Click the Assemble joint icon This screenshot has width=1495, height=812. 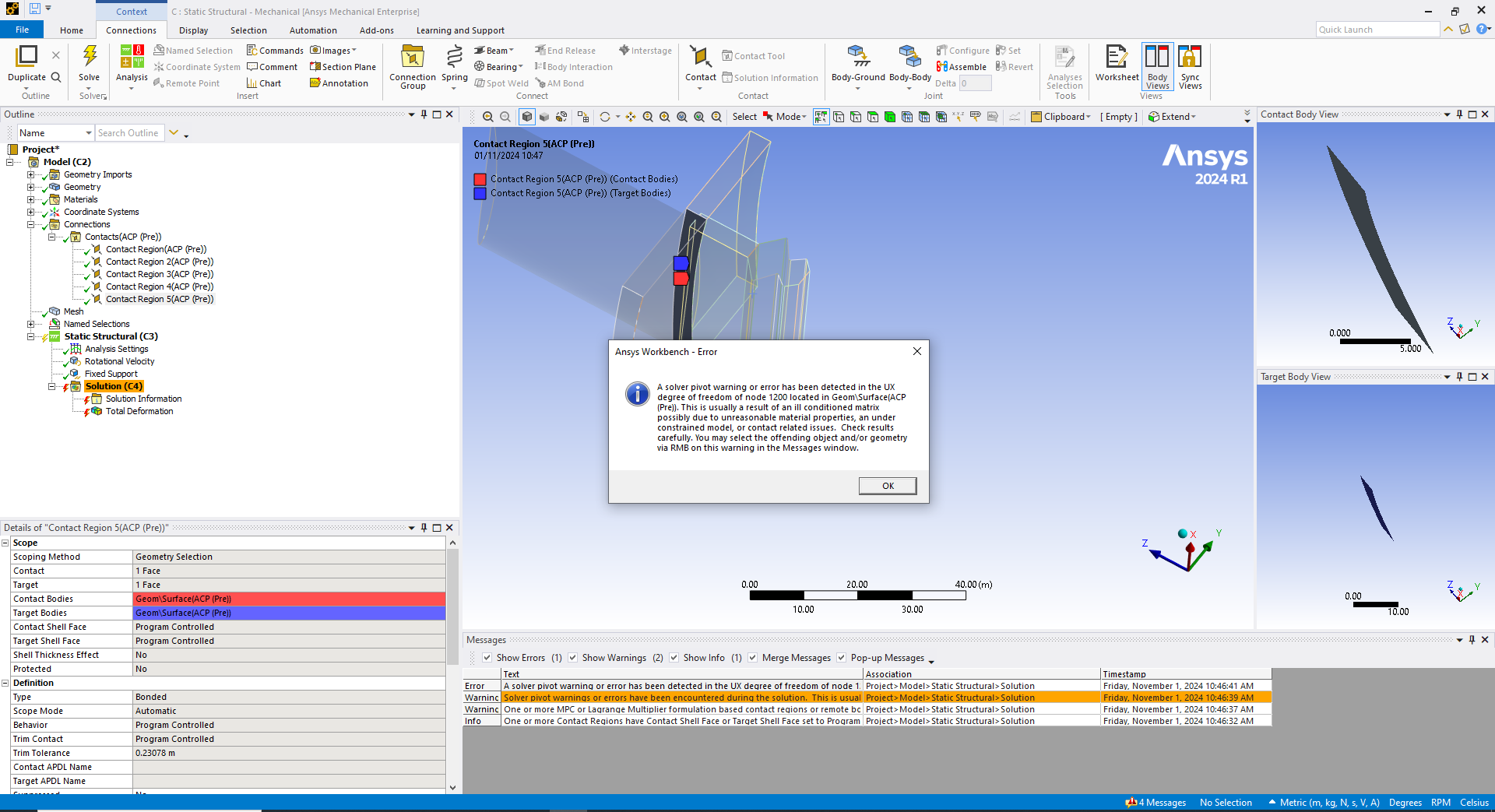(x=961, y=67)
